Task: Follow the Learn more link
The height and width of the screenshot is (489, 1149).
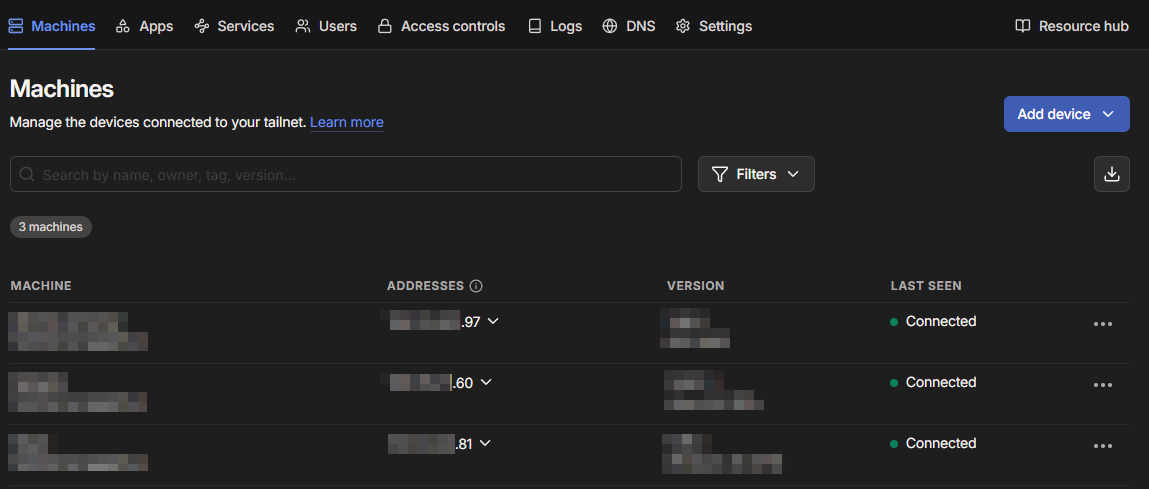Action: [346, 122]
